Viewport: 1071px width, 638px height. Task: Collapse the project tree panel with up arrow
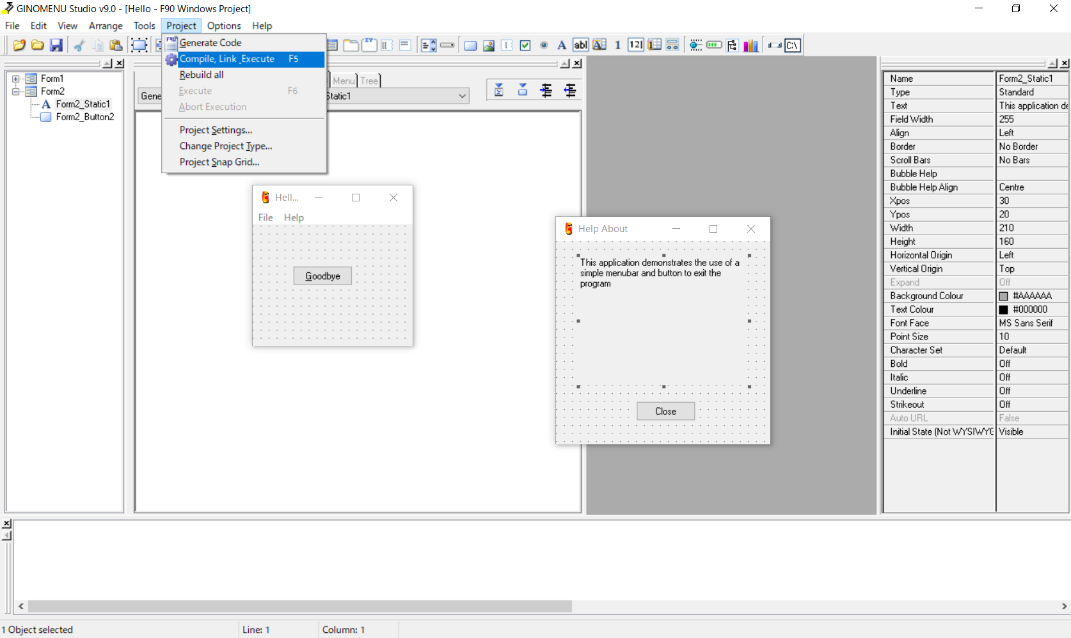(107, 64)
